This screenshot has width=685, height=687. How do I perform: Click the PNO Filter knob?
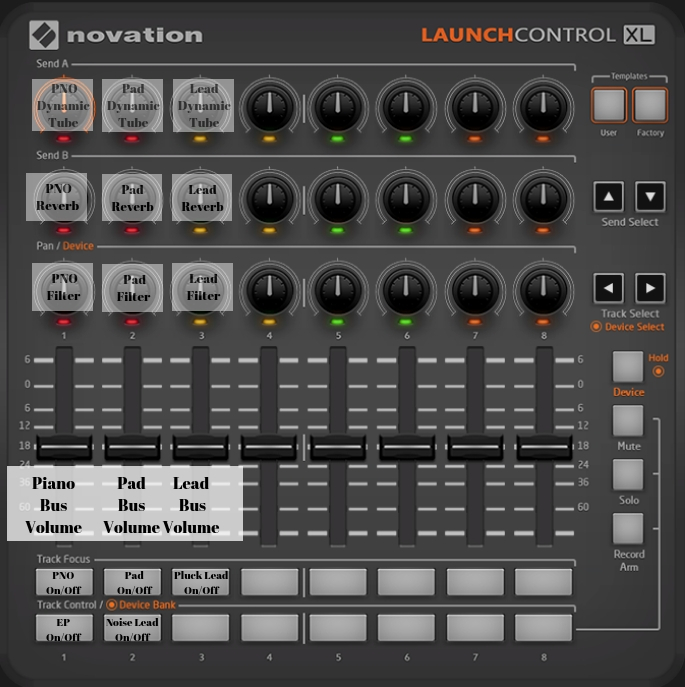click(x=64, y=290)
